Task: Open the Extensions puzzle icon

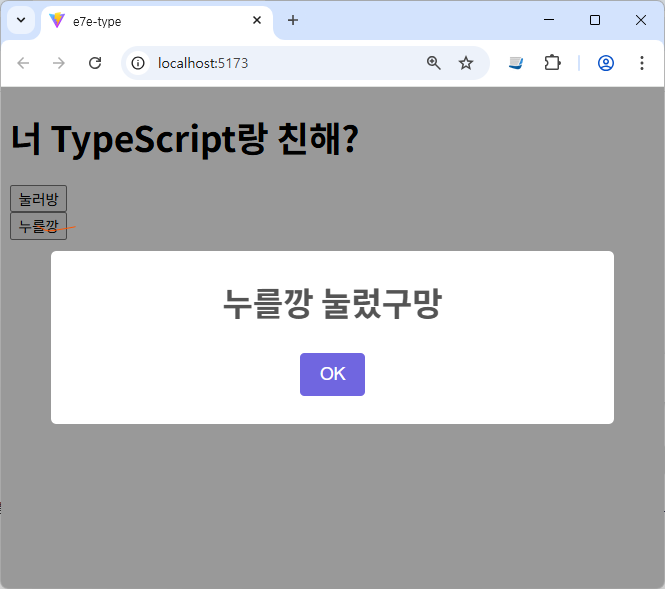Action: [x=552, y=63]
